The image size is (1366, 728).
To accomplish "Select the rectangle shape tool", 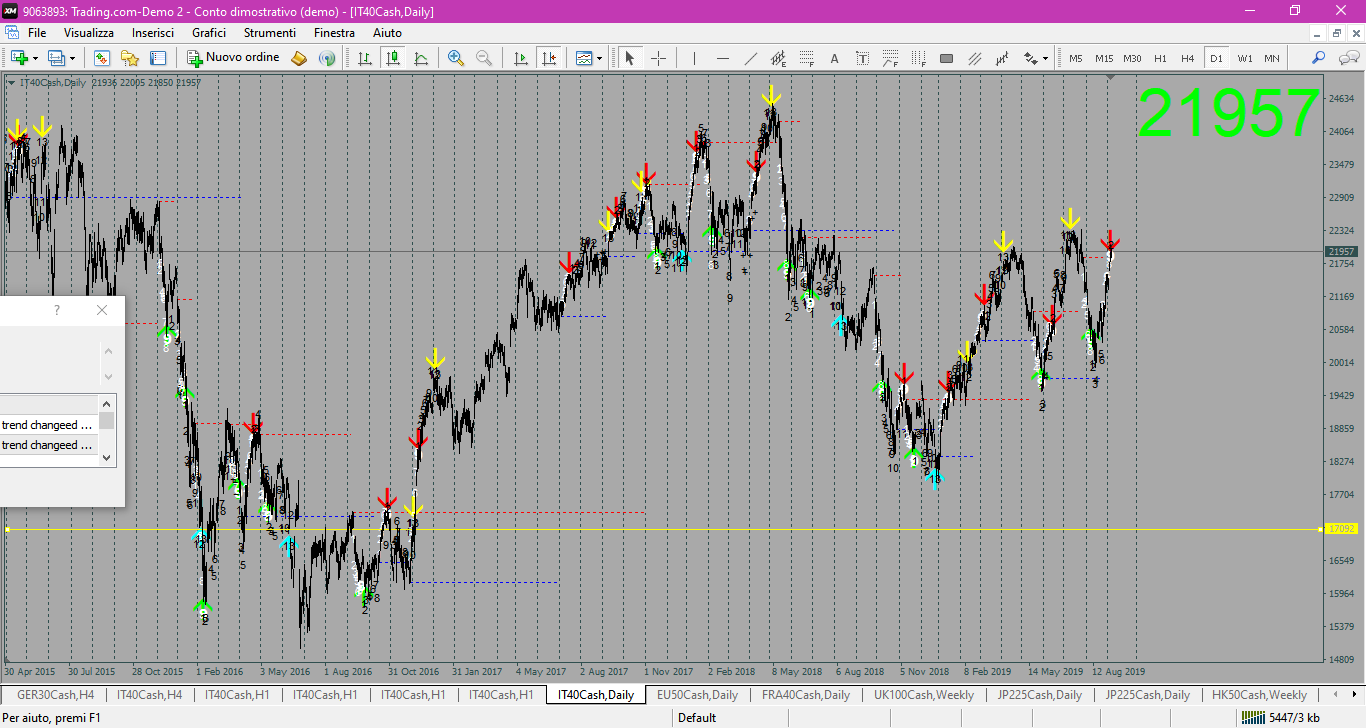I will (x=946, y=58).
